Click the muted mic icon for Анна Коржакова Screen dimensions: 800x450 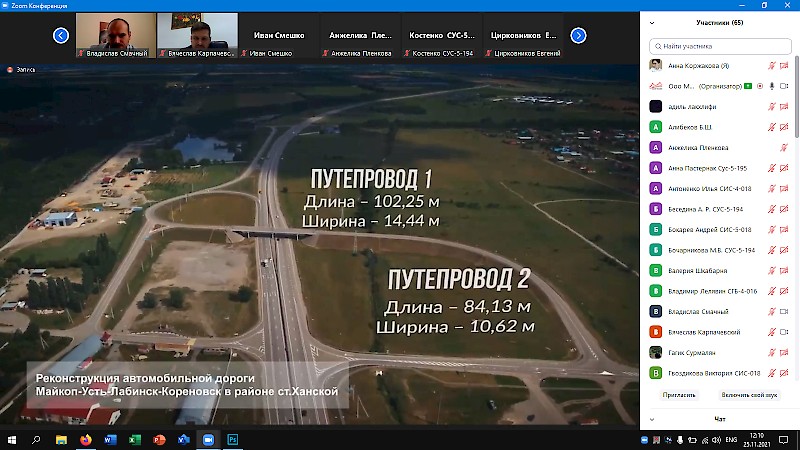(x=770, y=65)
